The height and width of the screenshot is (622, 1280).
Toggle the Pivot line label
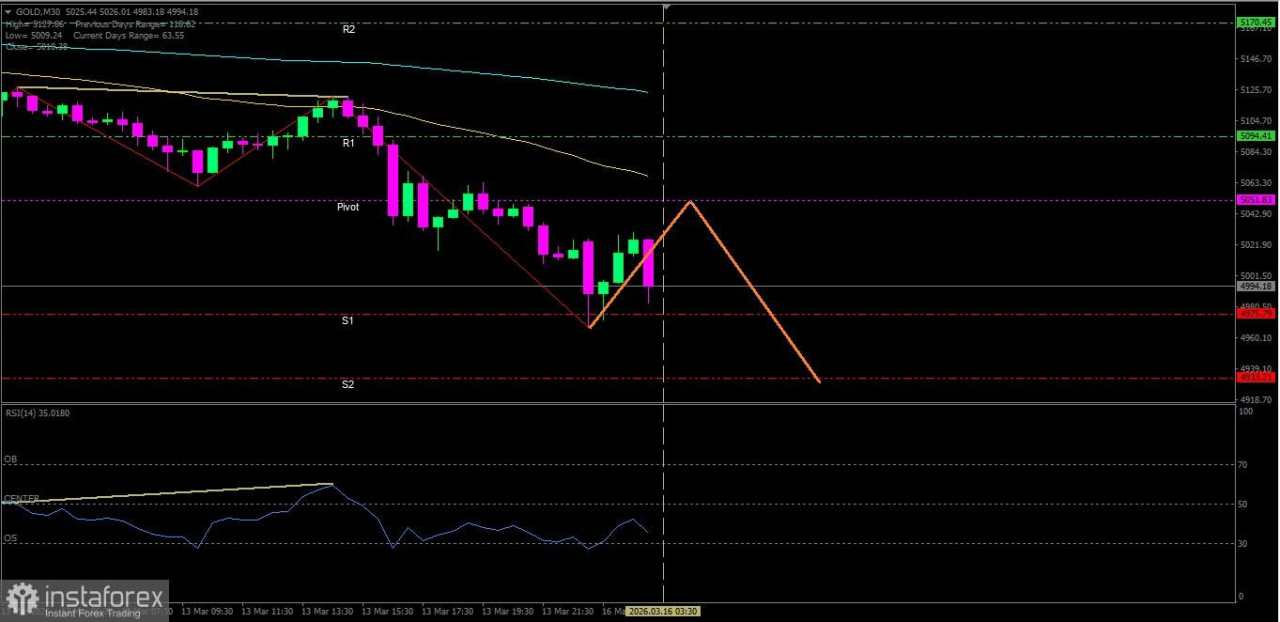coord(348,206)
